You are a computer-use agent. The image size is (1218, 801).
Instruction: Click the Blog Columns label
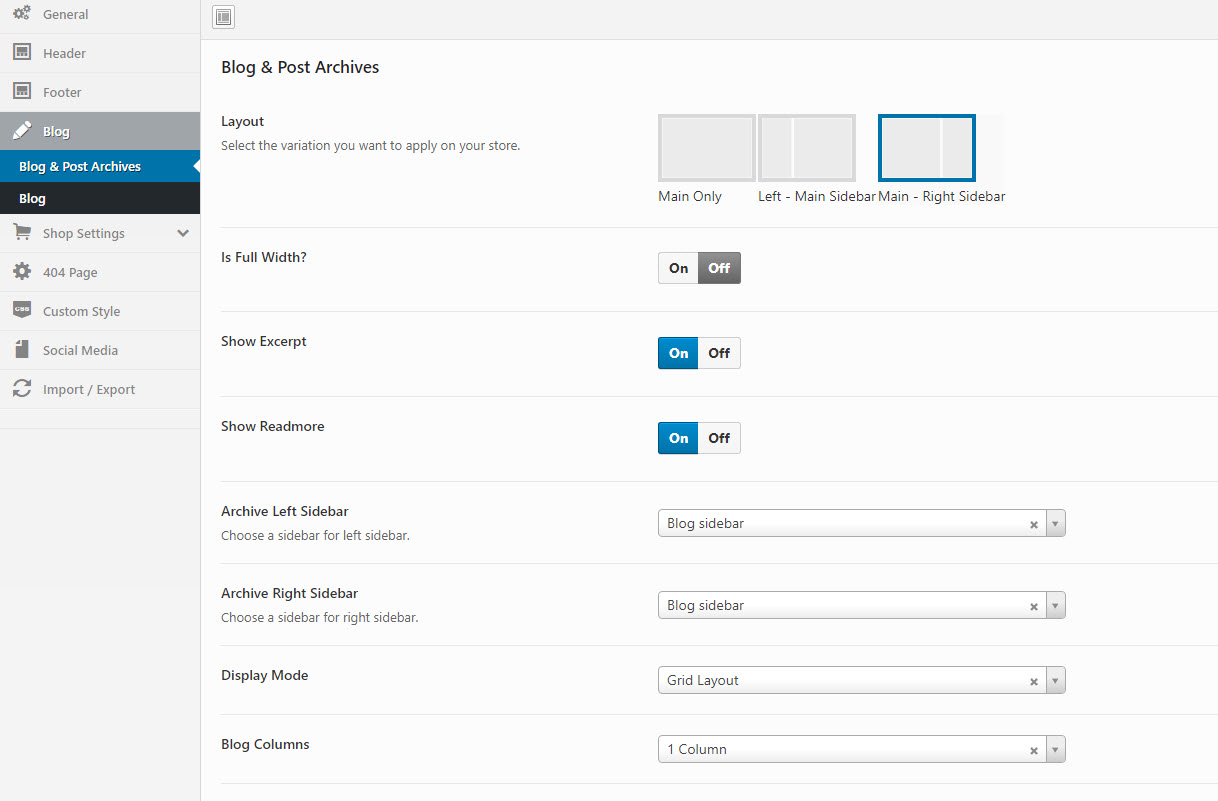265,744
